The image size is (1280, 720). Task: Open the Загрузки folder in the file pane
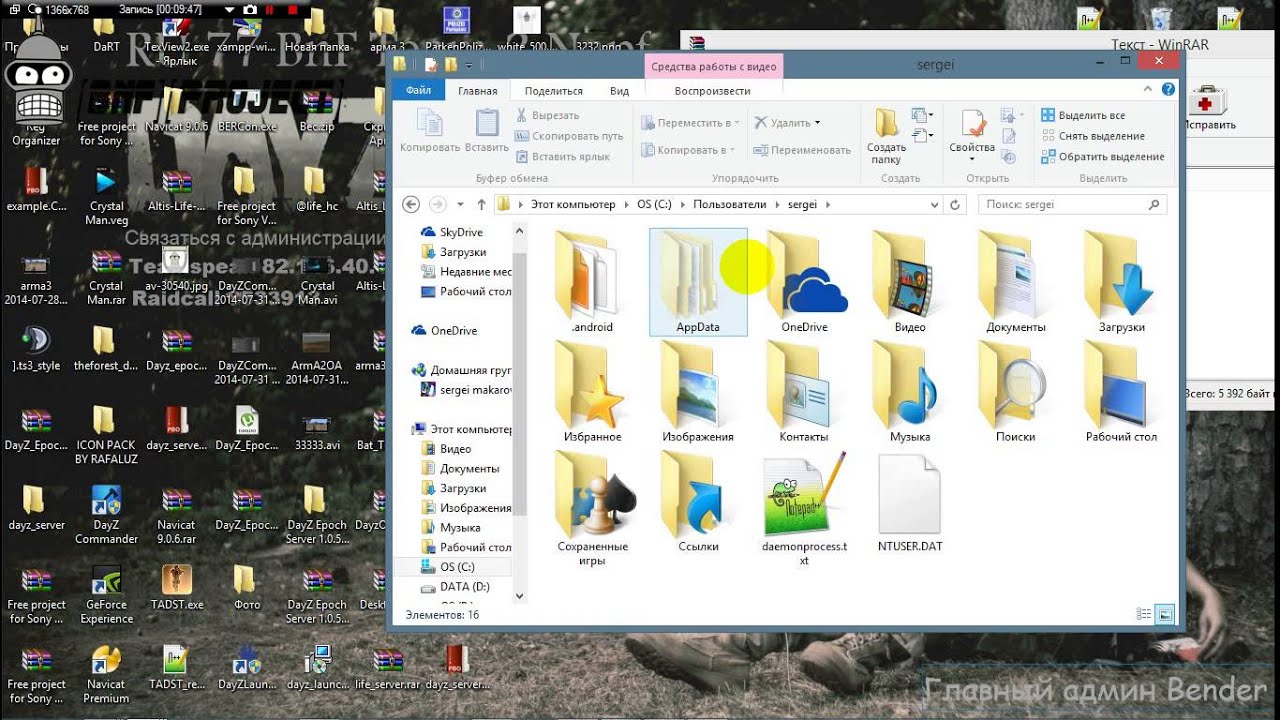coord(1121,282)
